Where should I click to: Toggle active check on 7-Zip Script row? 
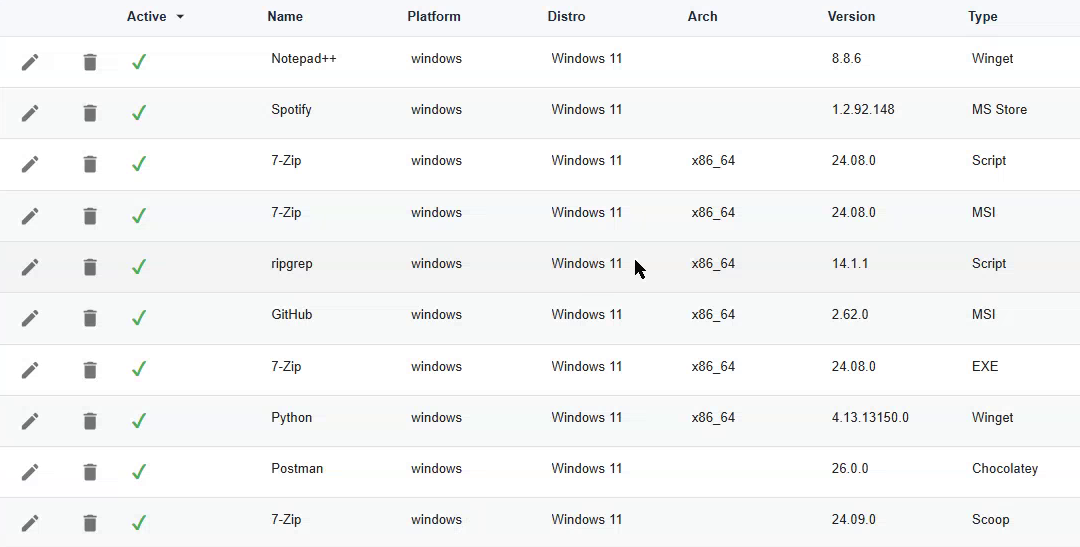[139, 164]
